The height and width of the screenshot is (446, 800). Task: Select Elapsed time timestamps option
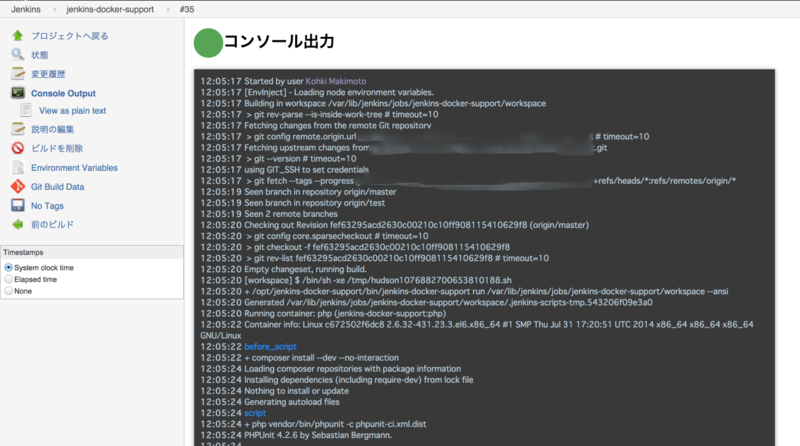9,279
